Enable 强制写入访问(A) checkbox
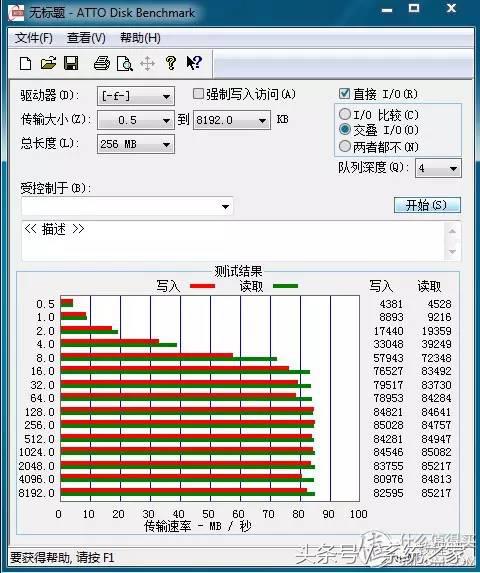The image size is (480, 573). point(198,94)
